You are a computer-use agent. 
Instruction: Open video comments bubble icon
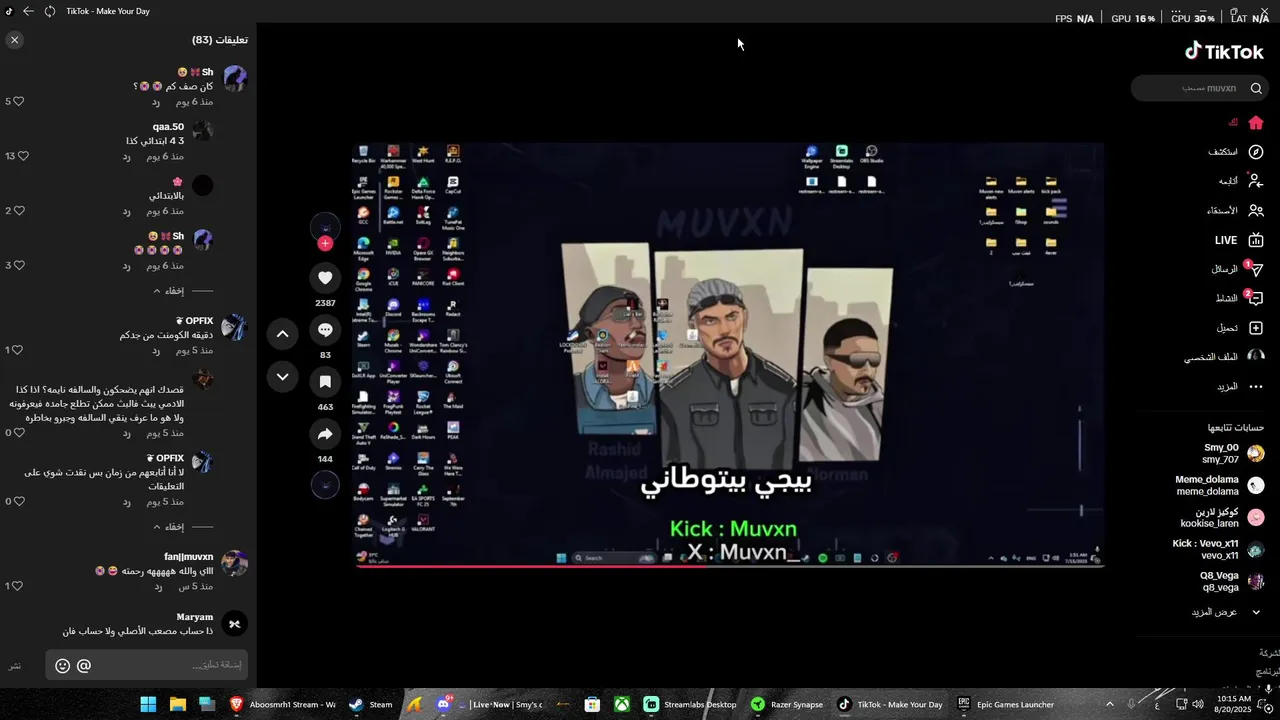325,330
